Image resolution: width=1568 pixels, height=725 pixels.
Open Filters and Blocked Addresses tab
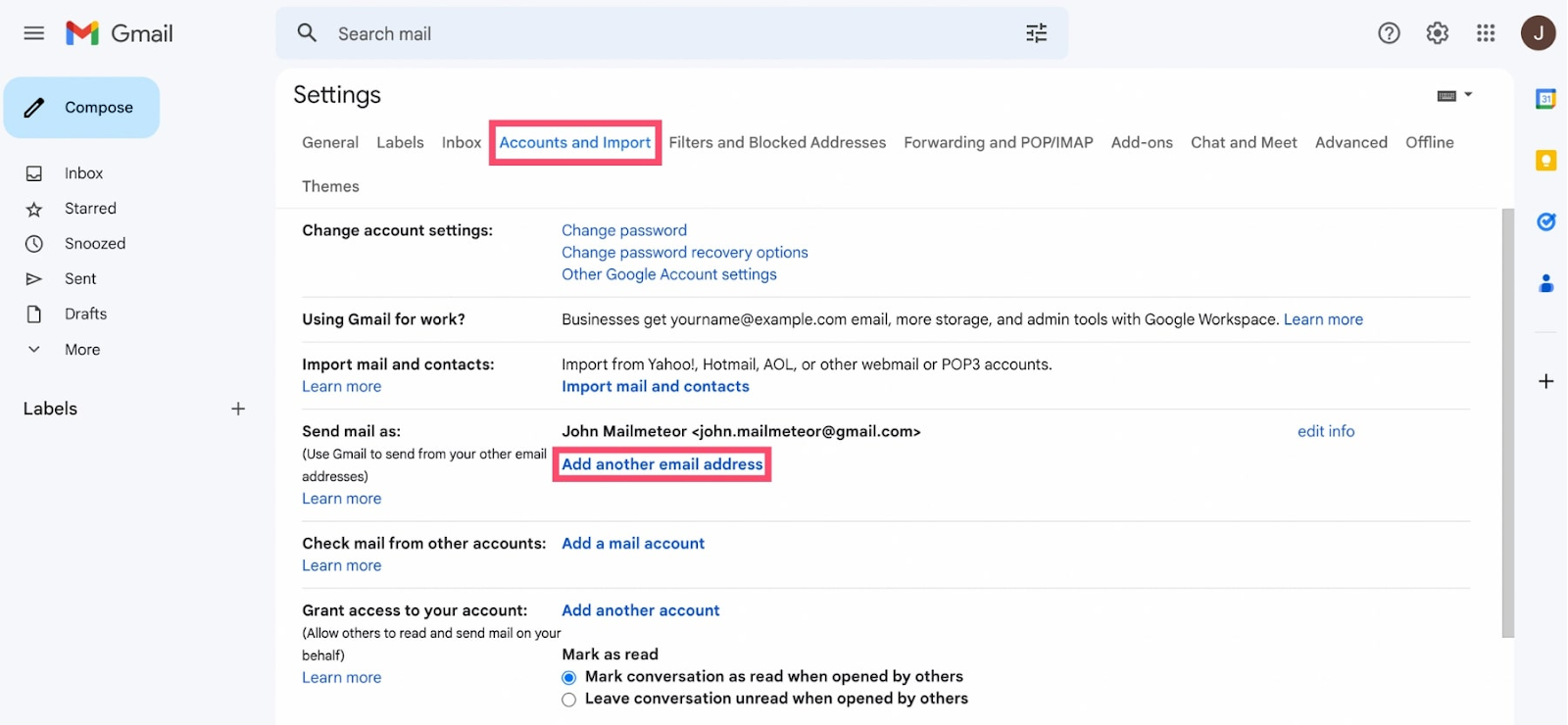pos(777,142)
